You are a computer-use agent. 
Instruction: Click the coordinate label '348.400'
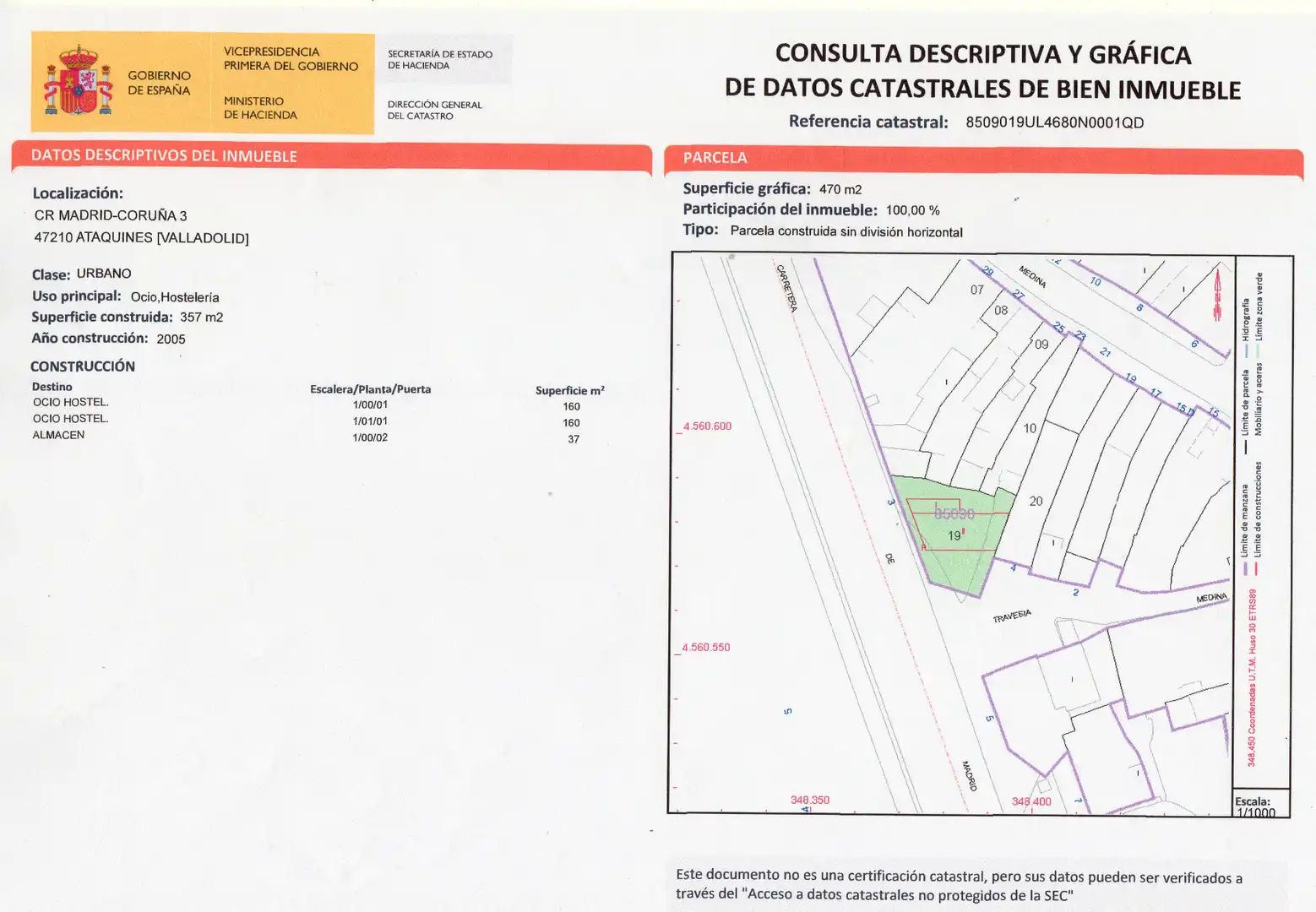[x=1031, y=801]
